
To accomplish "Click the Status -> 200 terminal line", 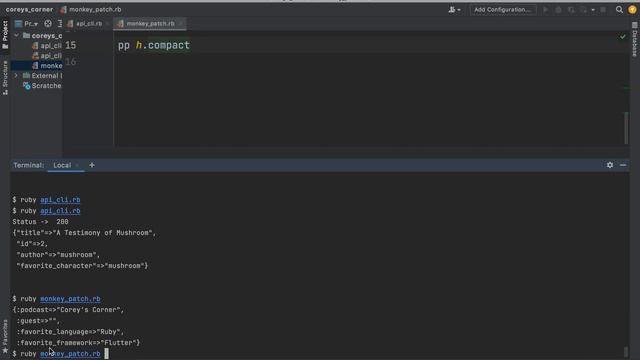I will tap(40, 222).
